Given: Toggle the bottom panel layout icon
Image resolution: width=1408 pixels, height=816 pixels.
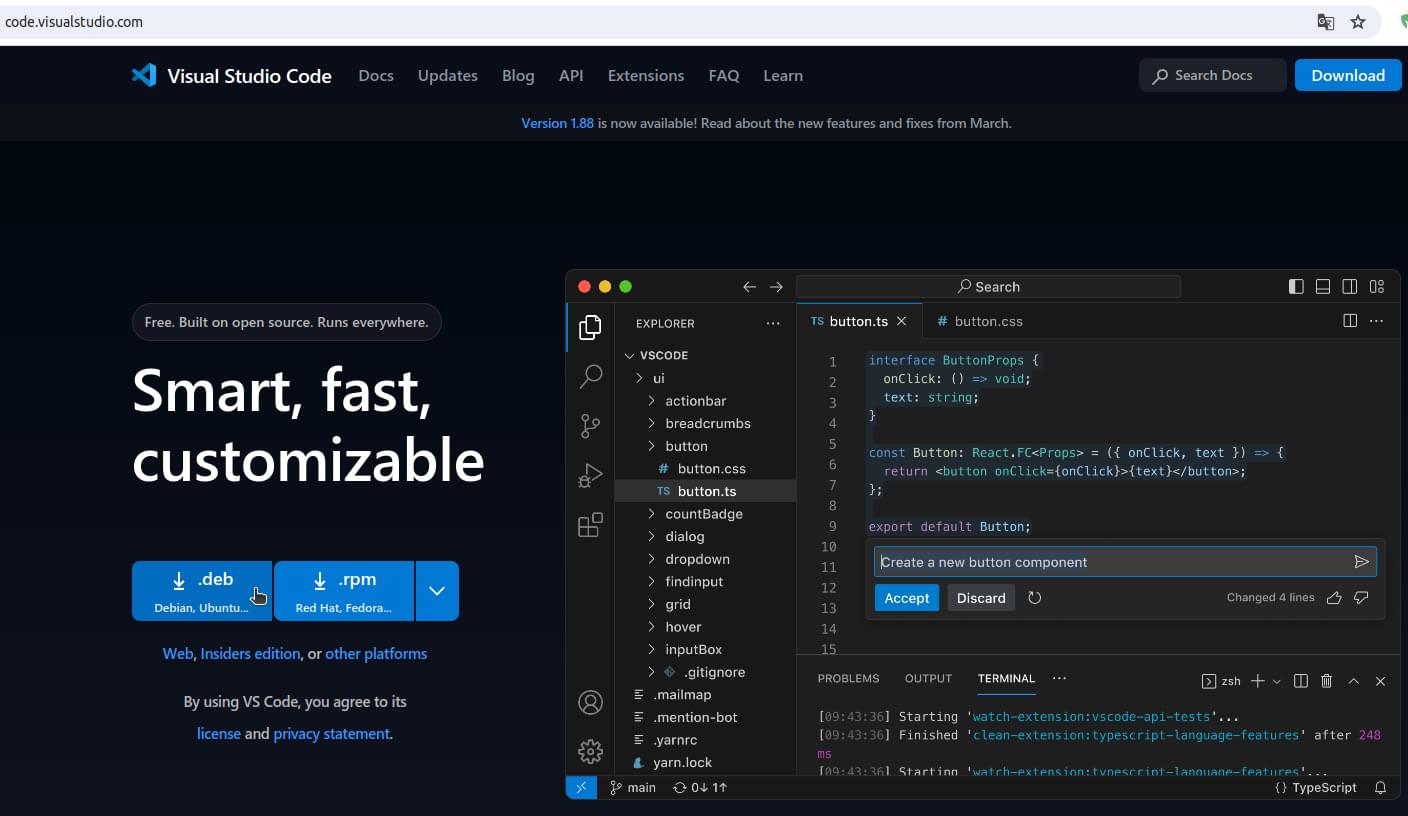Looking at the screenshot, I should (1323, 286).
